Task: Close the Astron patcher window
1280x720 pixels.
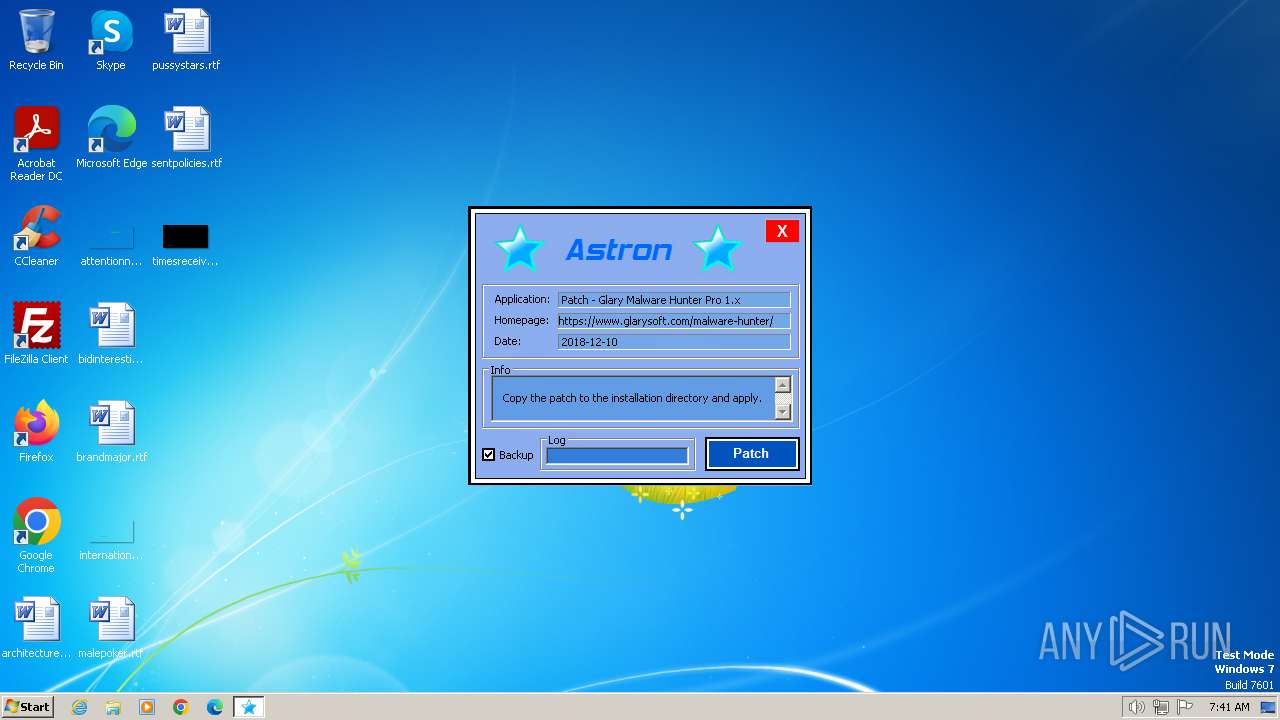Action: tap(782, 231)
